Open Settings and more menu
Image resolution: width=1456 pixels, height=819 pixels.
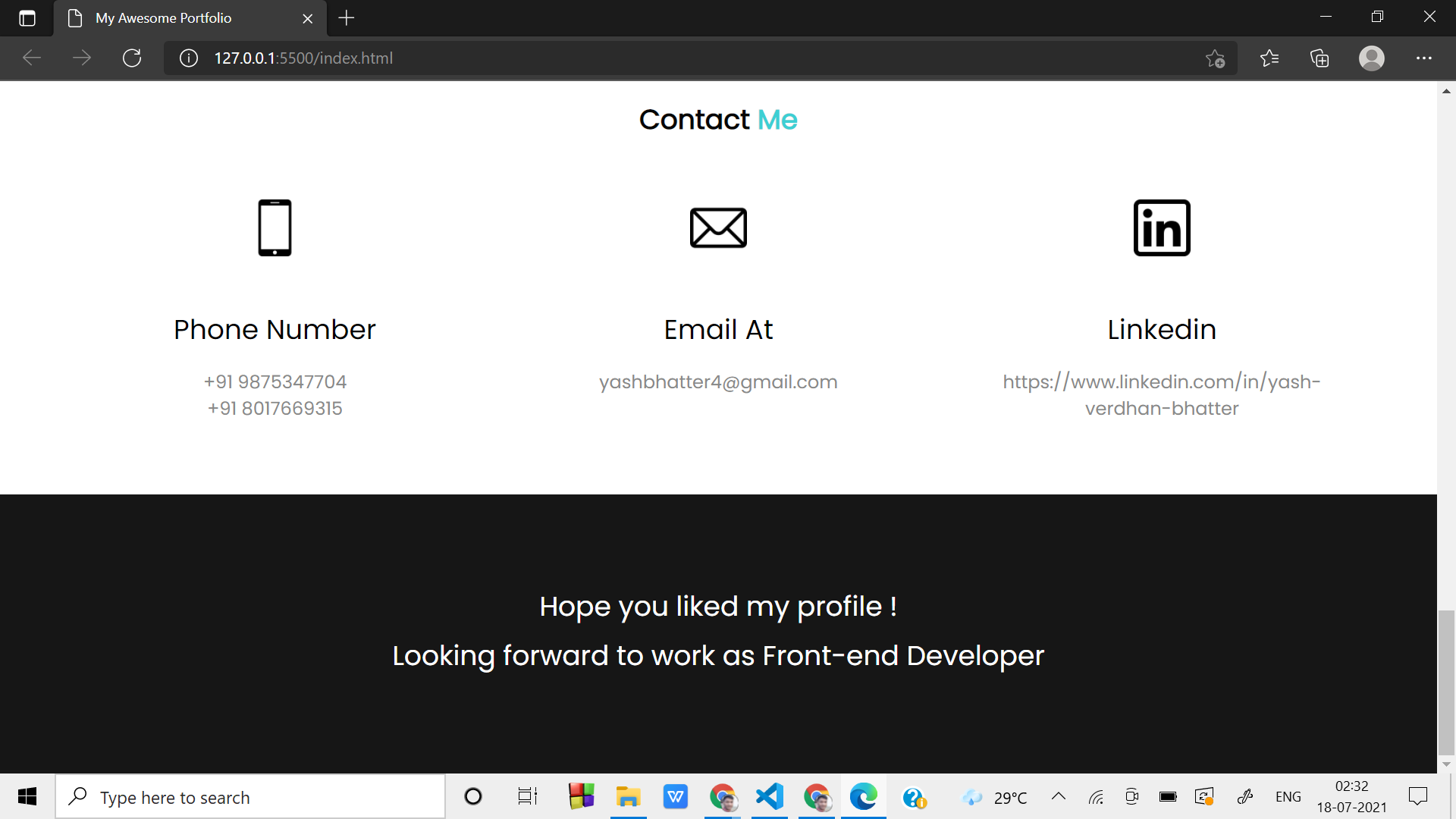click(1423, 58)
